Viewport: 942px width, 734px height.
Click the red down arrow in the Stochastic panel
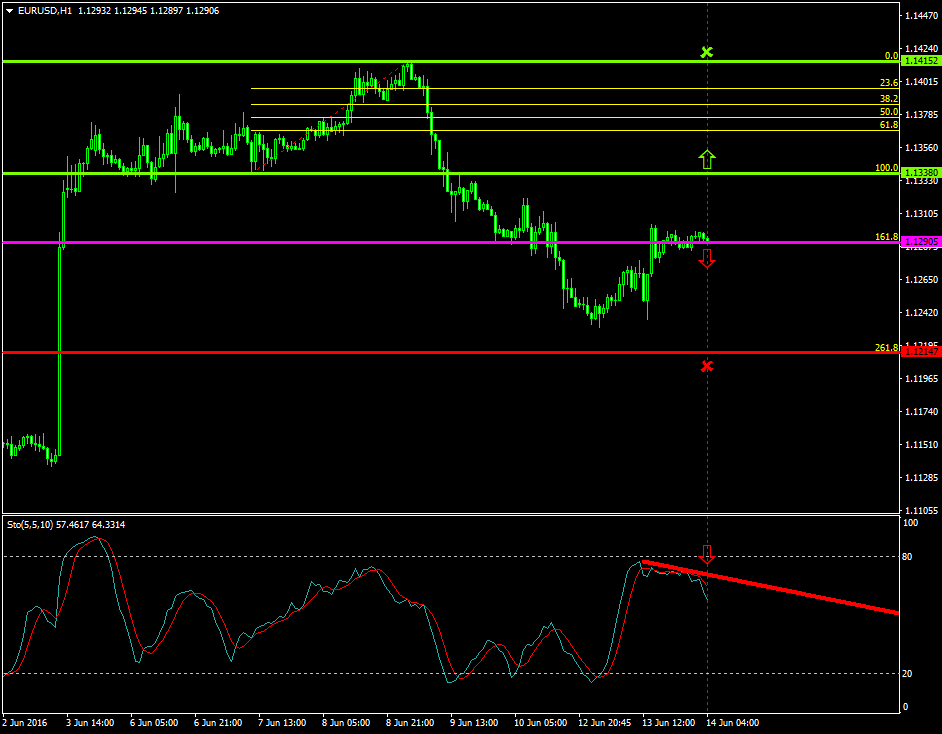(x=707, y=554)
